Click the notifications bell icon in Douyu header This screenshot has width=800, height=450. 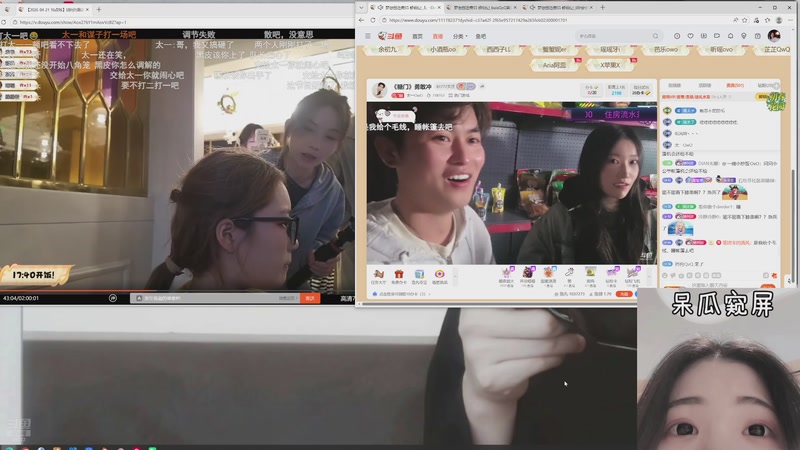730,36
